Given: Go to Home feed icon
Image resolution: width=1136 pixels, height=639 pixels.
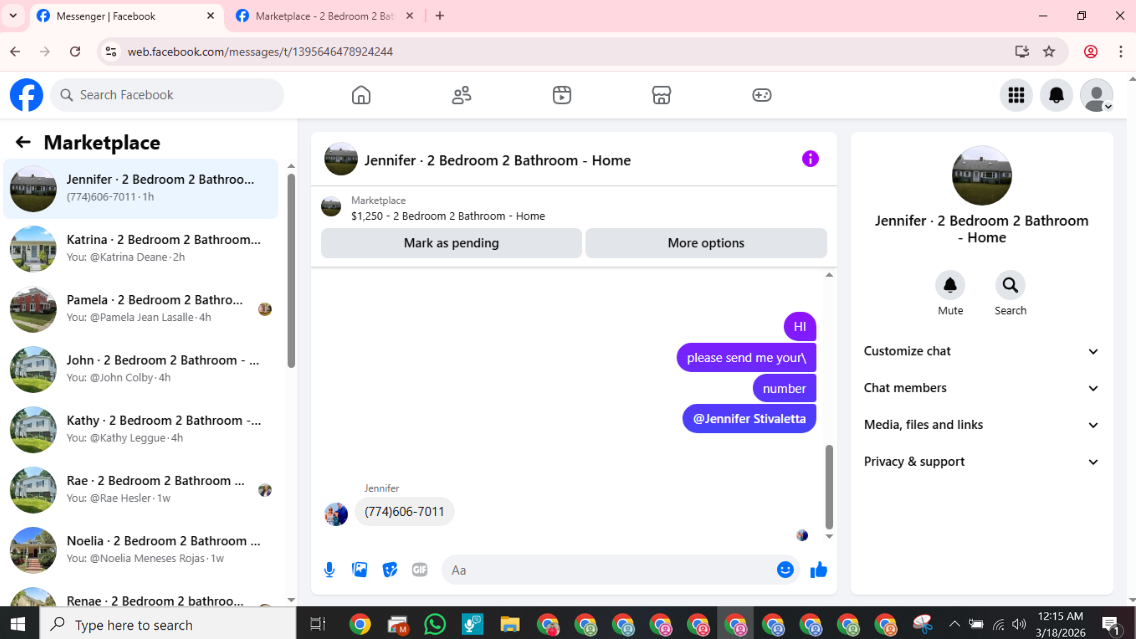Looking at the screenshot, I should coord(361,95).
